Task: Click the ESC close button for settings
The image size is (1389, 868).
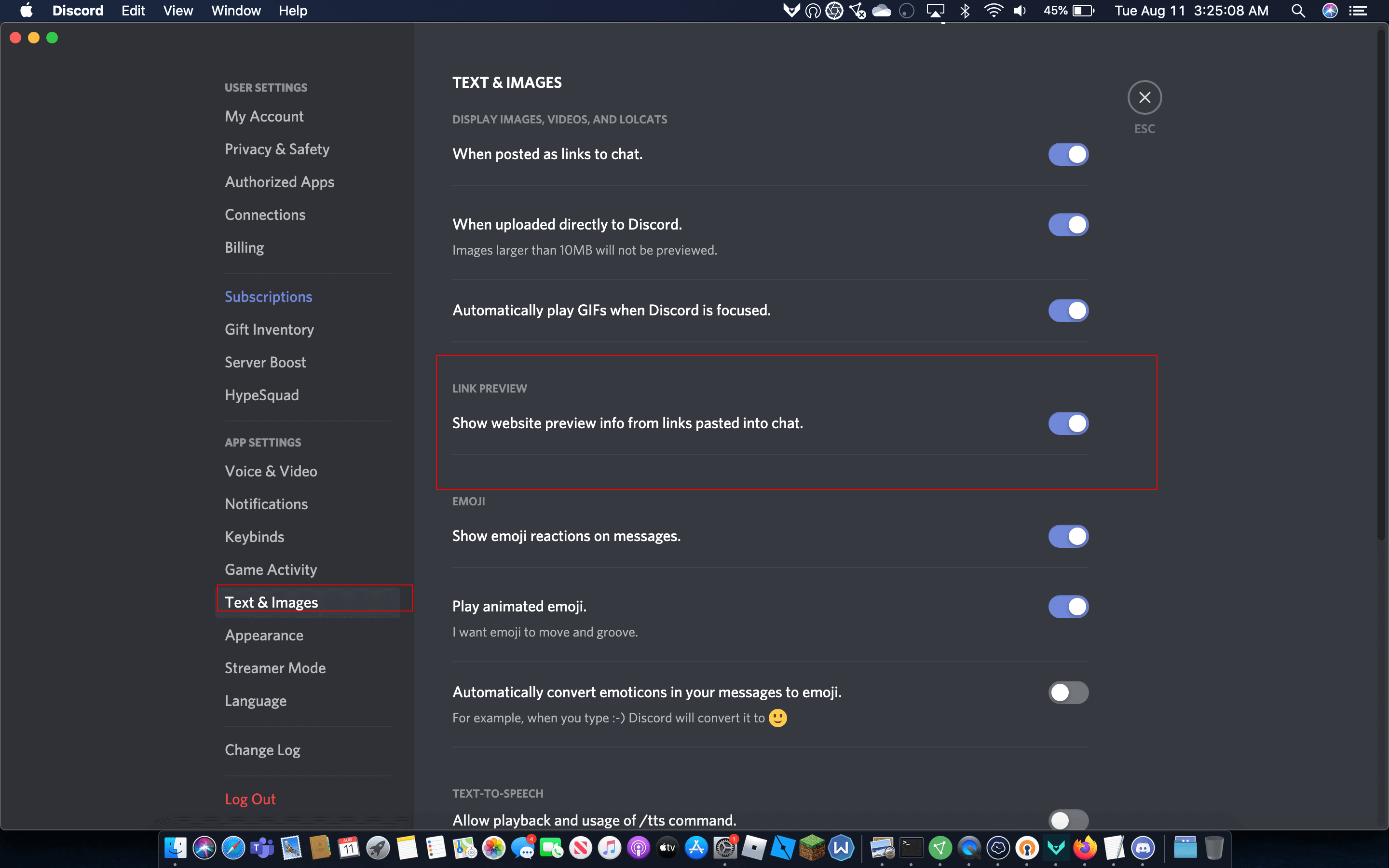Action: (1145, 97)
